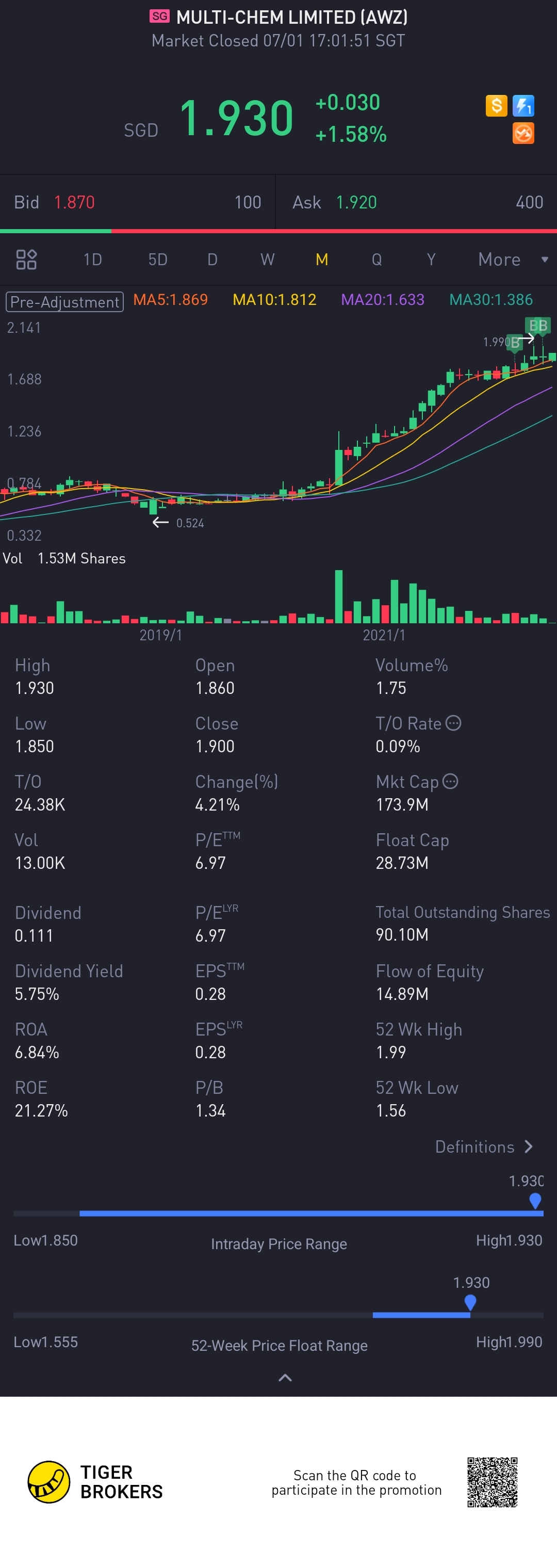Switch to weekly W chart tab
This screenshot has width=557, height=1568.
(267, 260)
